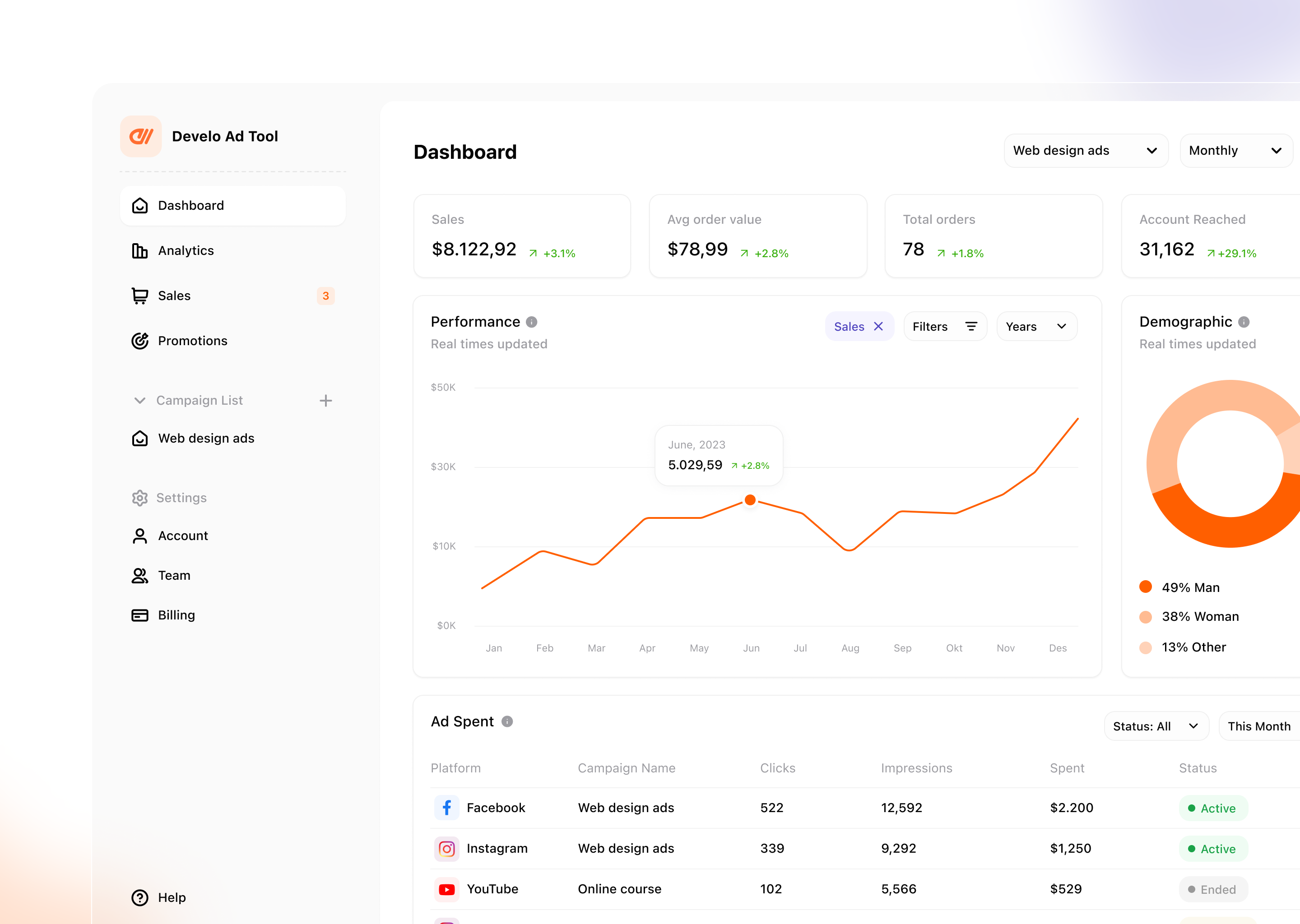Open the Team menu item
The height and width of the screenshot is (924, 1300).
(233, 576)
